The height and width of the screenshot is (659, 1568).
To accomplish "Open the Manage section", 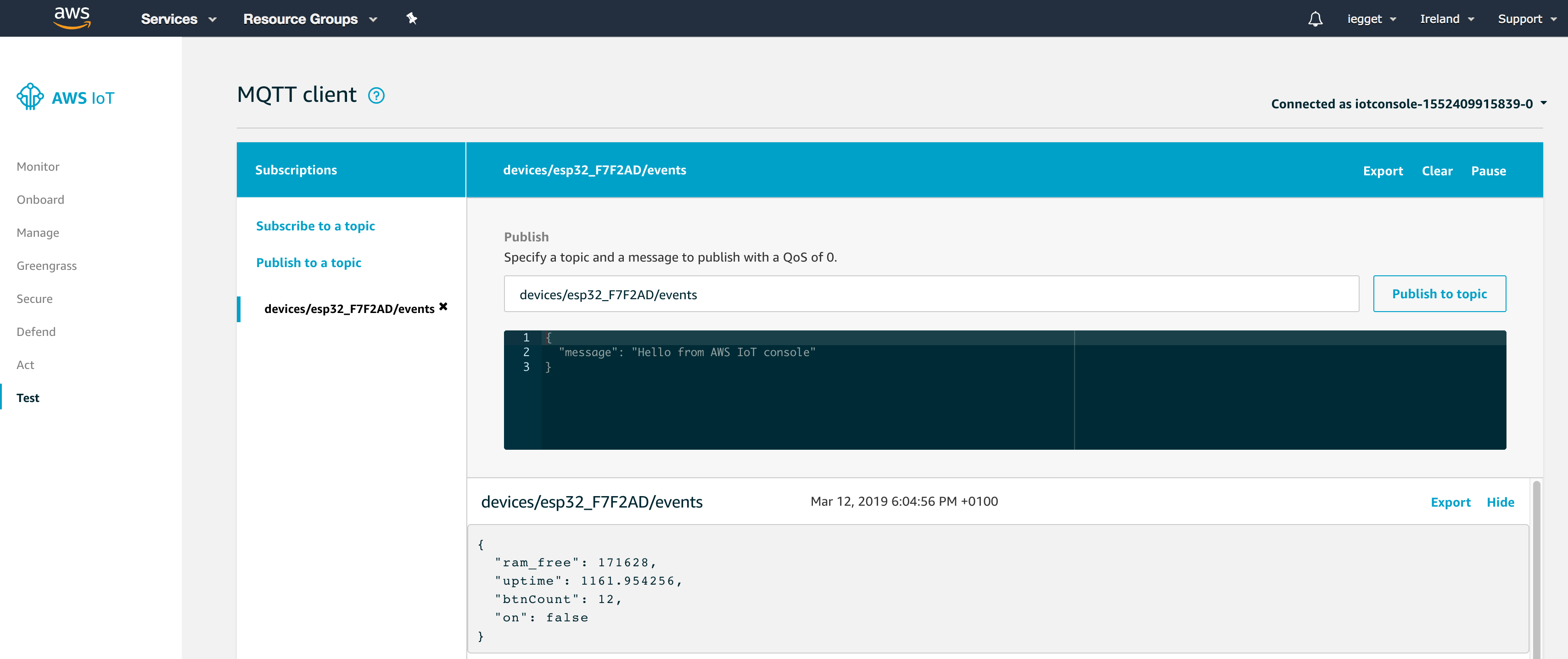I will pyautogui.click(x=38, y=233).
